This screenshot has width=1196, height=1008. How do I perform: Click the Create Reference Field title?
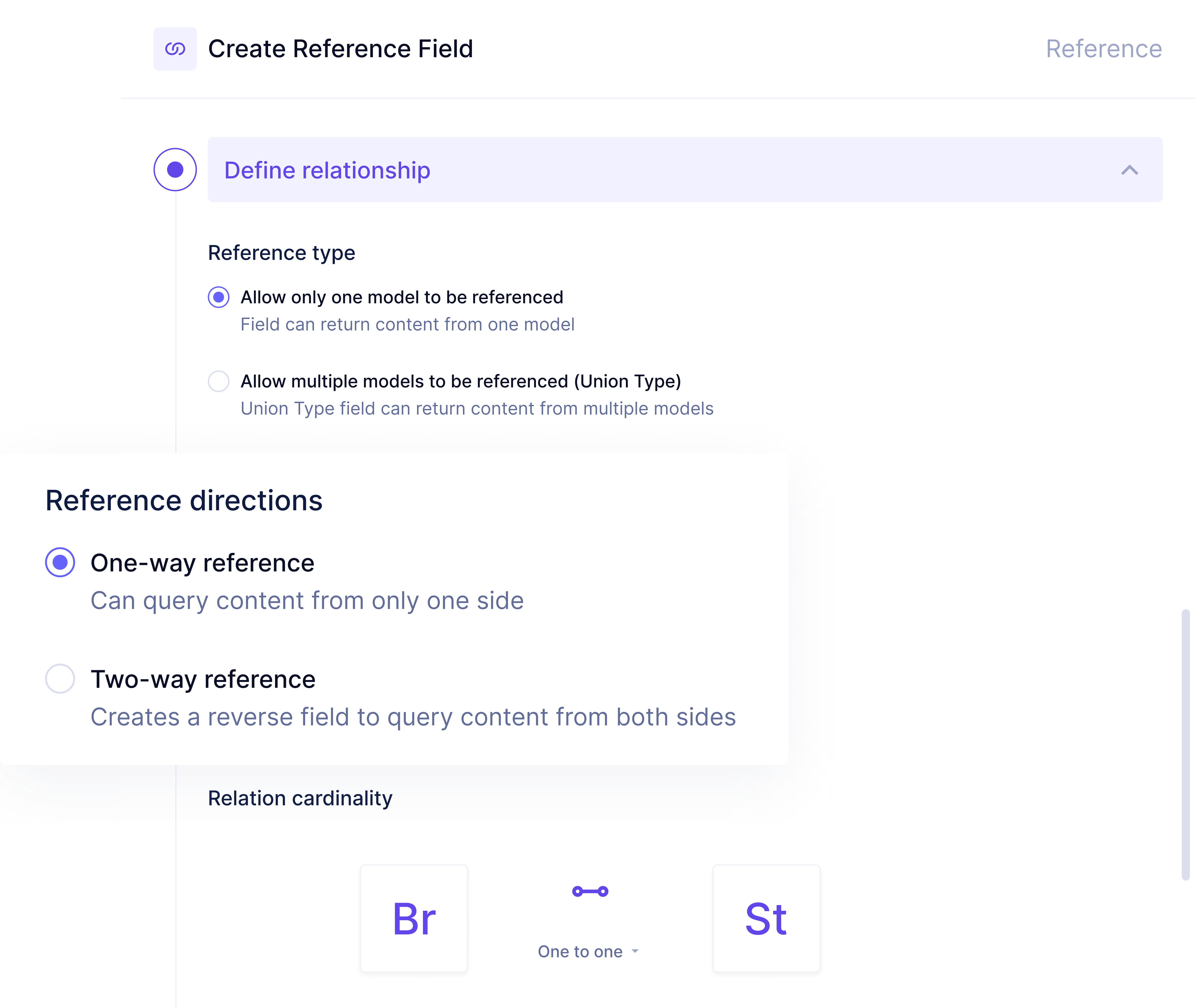(x=341, y=49)
